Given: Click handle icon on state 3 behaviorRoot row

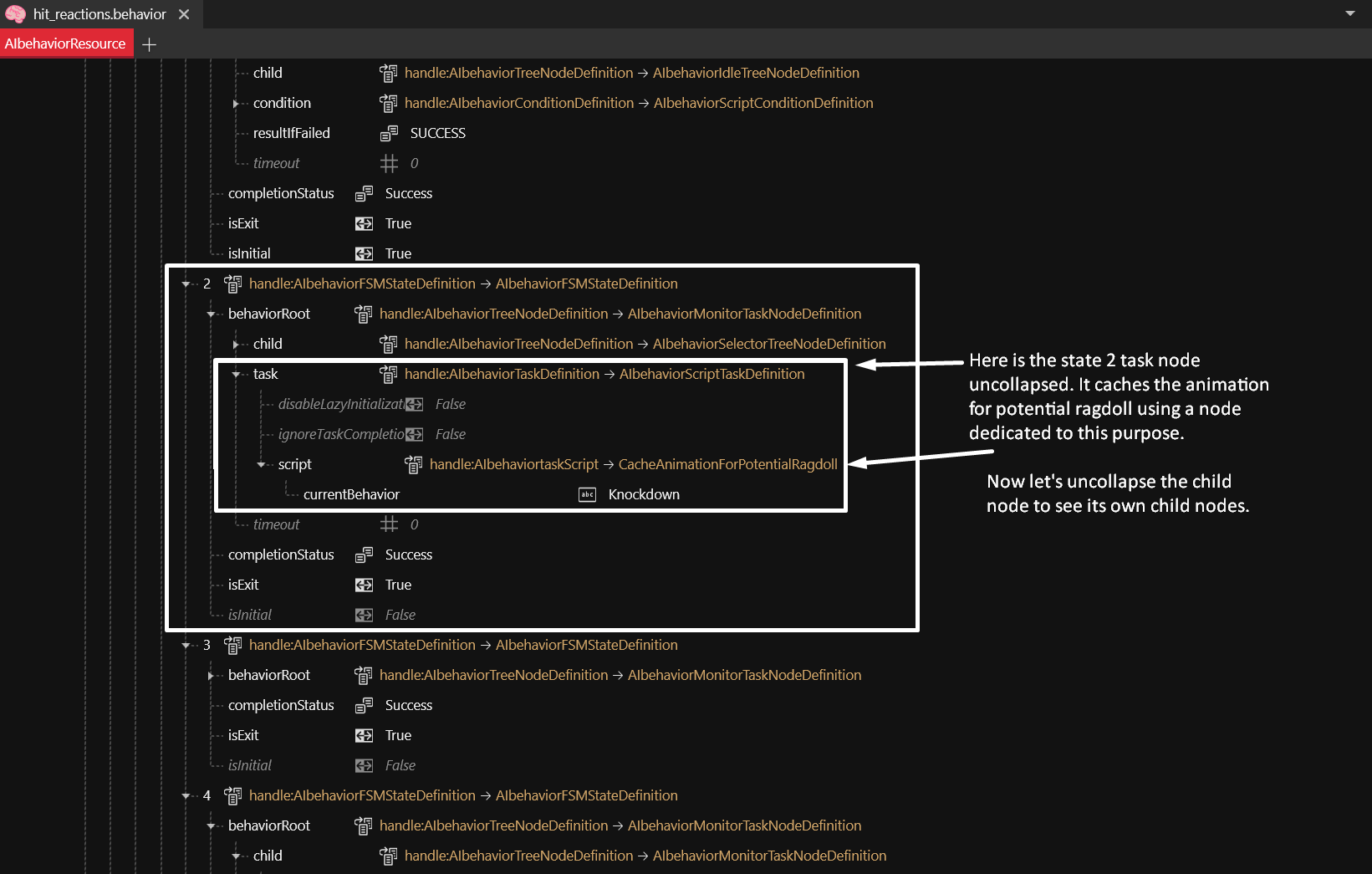Looking at the screenshot, I should tap(364, 676).
